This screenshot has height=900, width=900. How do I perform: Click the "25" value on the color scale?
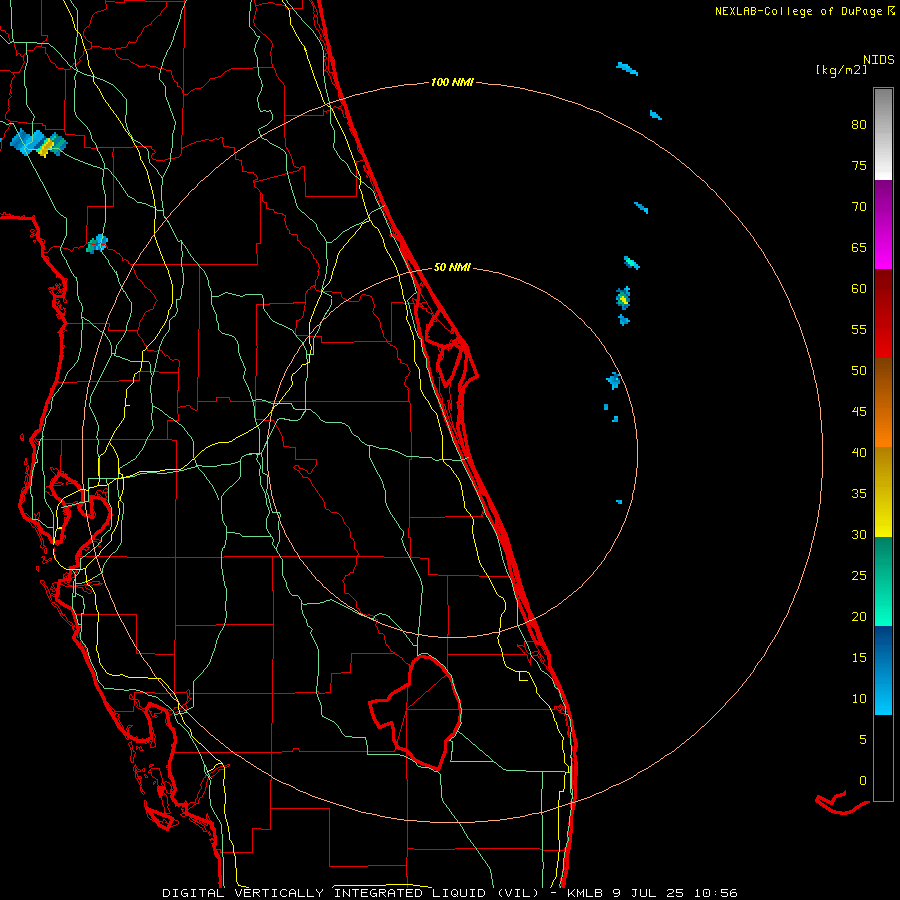[x=859, y=575]
